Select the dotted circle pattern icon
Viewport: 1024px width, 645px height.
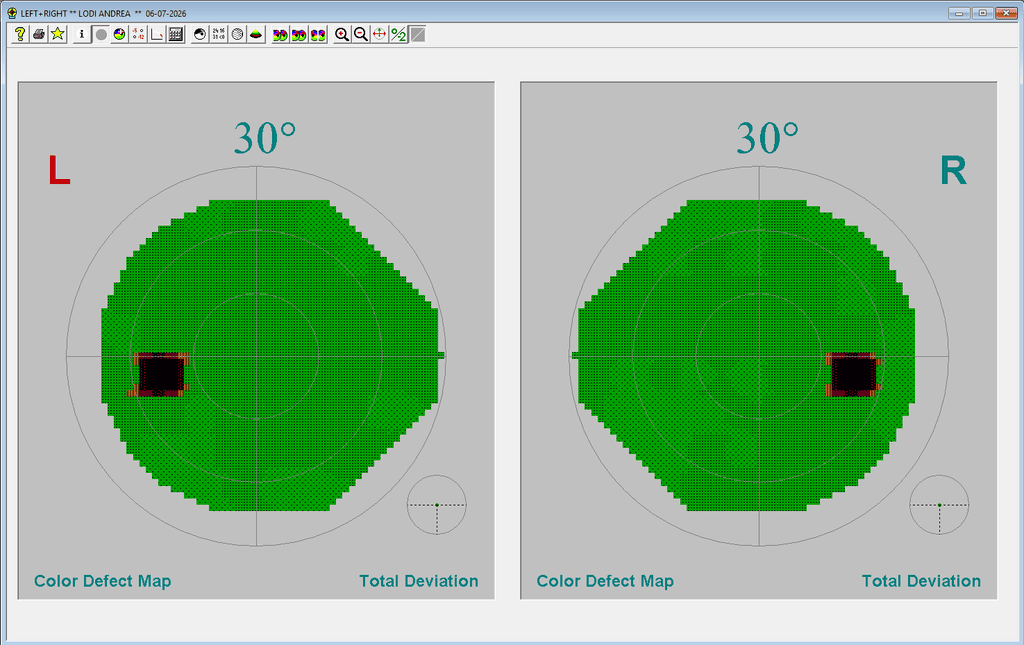pyautogui.click(x=238, y=35)
